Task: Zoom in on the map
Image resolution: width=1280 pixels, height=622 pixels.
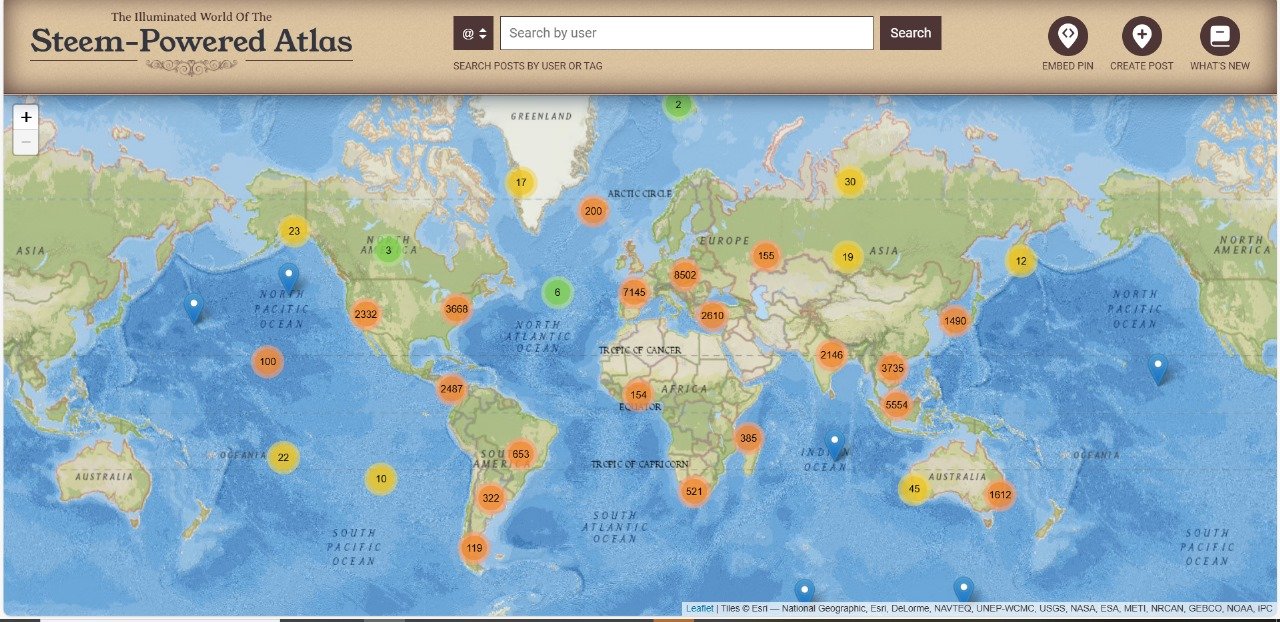Action: click(x=26, y=117)
